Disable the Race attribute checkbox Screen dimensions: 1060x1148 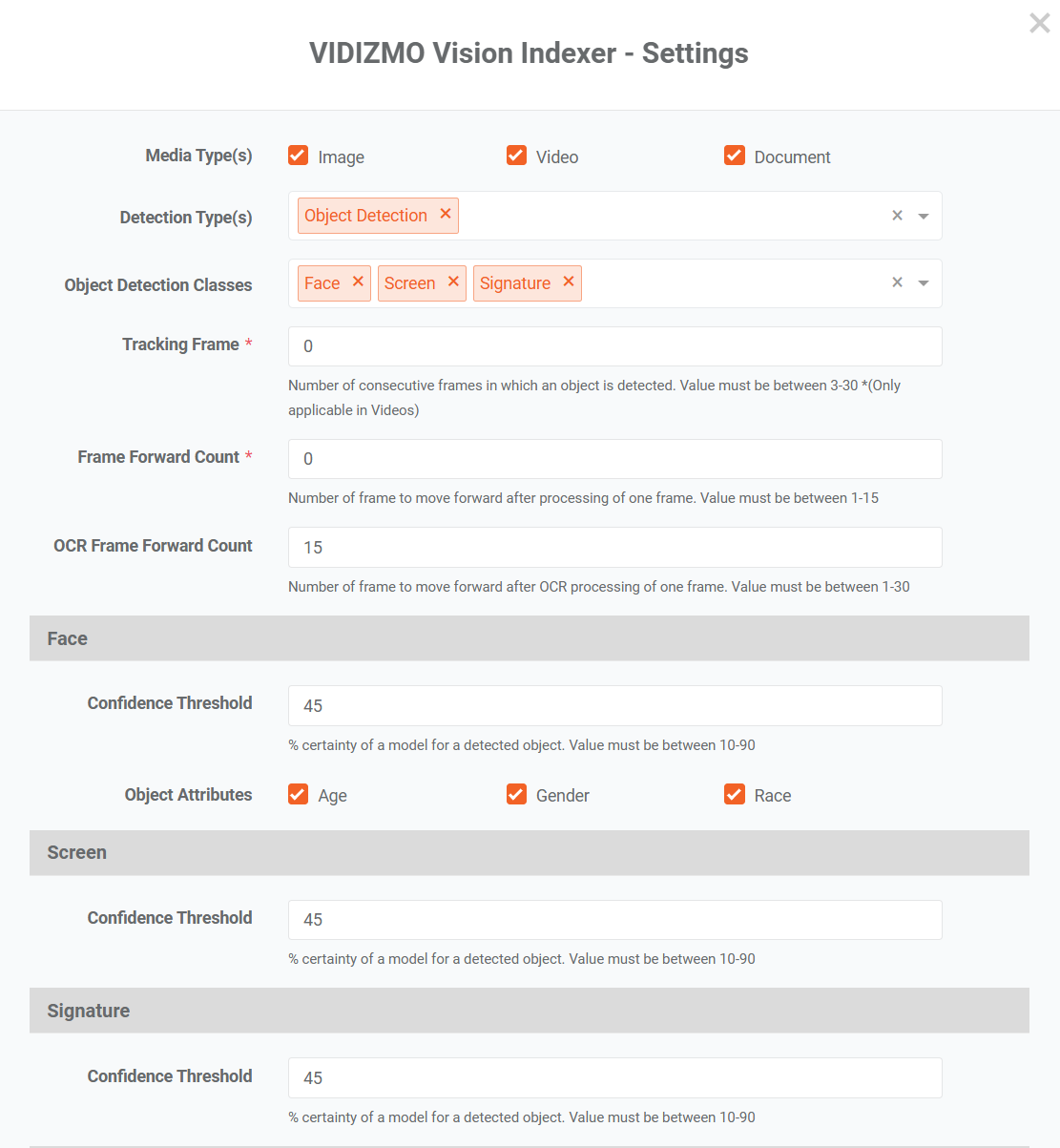[x=735, y=794]
